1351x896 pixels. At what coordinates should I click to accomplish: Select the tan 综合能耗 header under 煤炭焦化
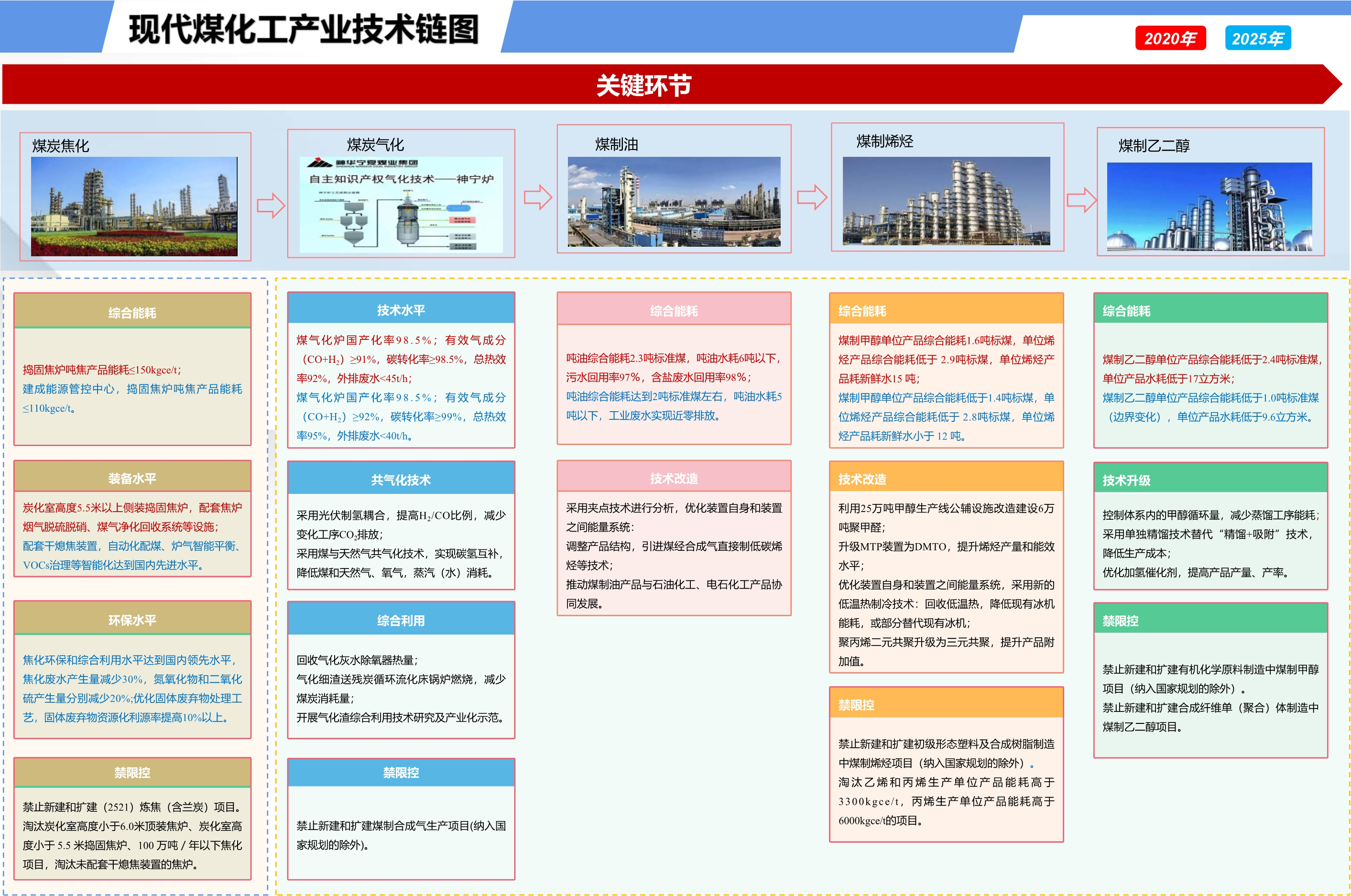click(x=132, y=311)
